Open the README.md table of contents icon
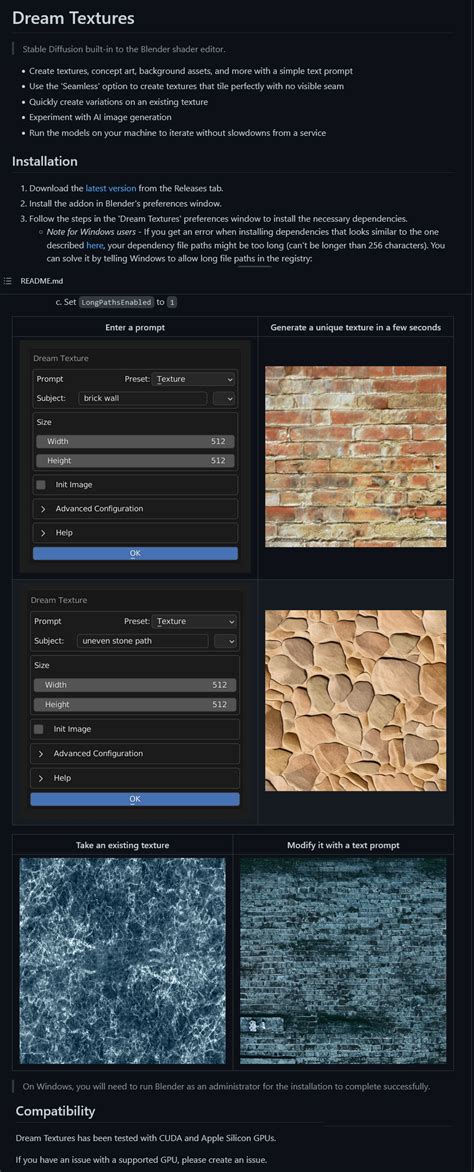Viewport: 474px width, 1172px height. coord(7,280)
